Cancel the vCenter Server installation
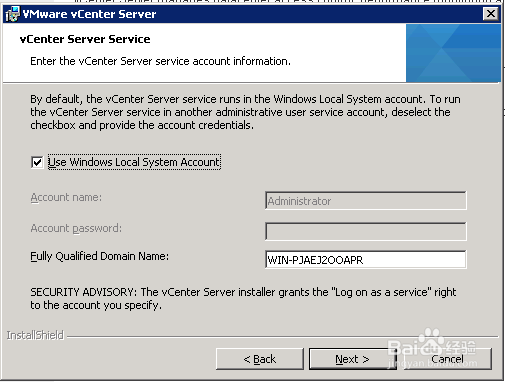 pyautogui.click(x=447, y=359)
